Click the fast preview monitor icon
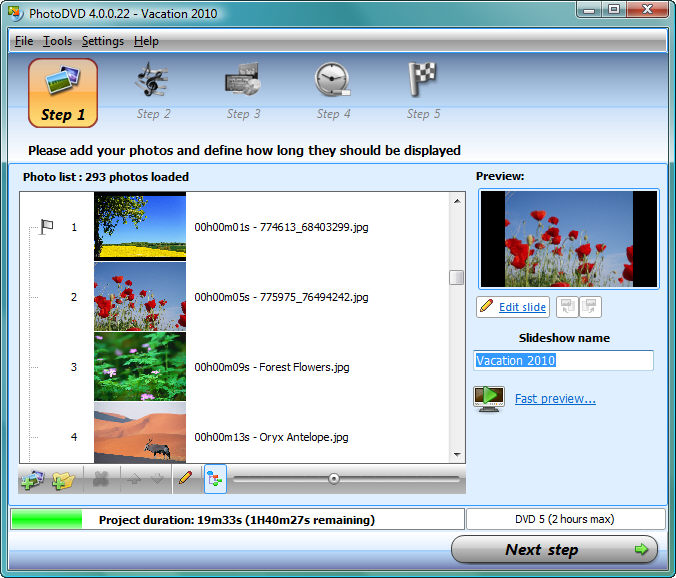This screenshot has height=578, width=676. pos(488,399)
